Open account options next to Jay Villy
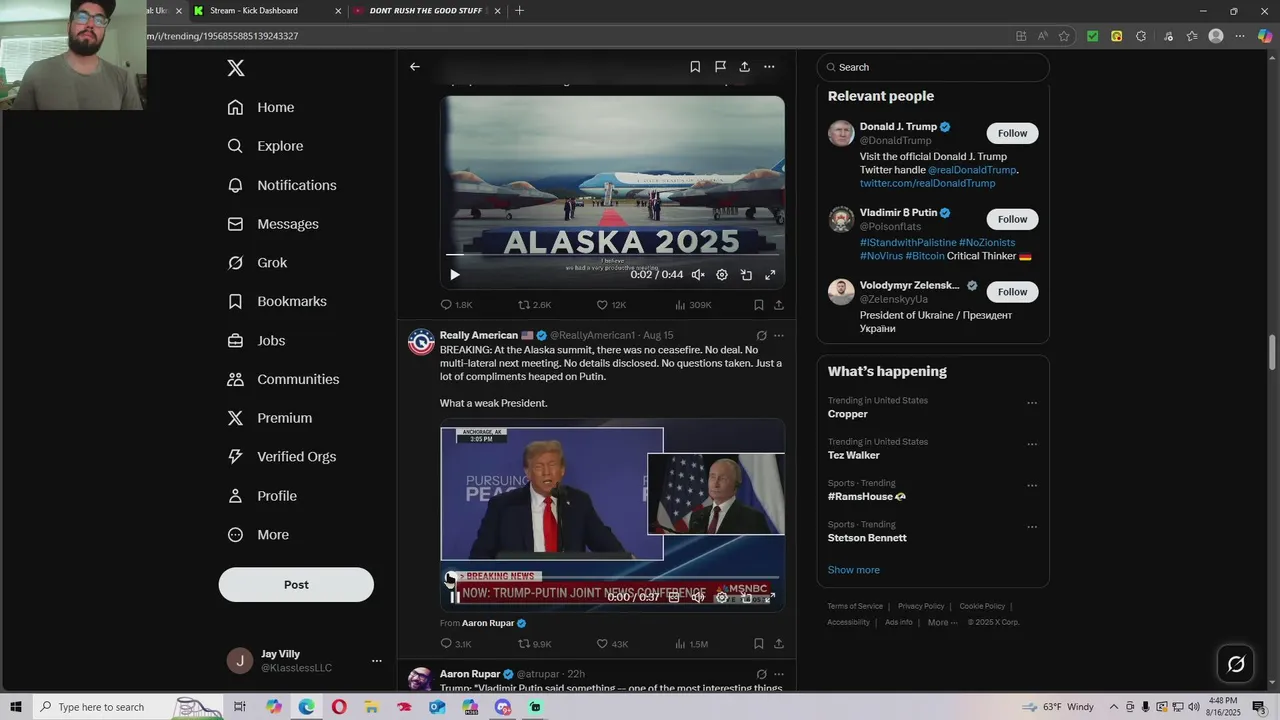The height and width of the screenshot is (720, 1280). [x=377, y=661]
